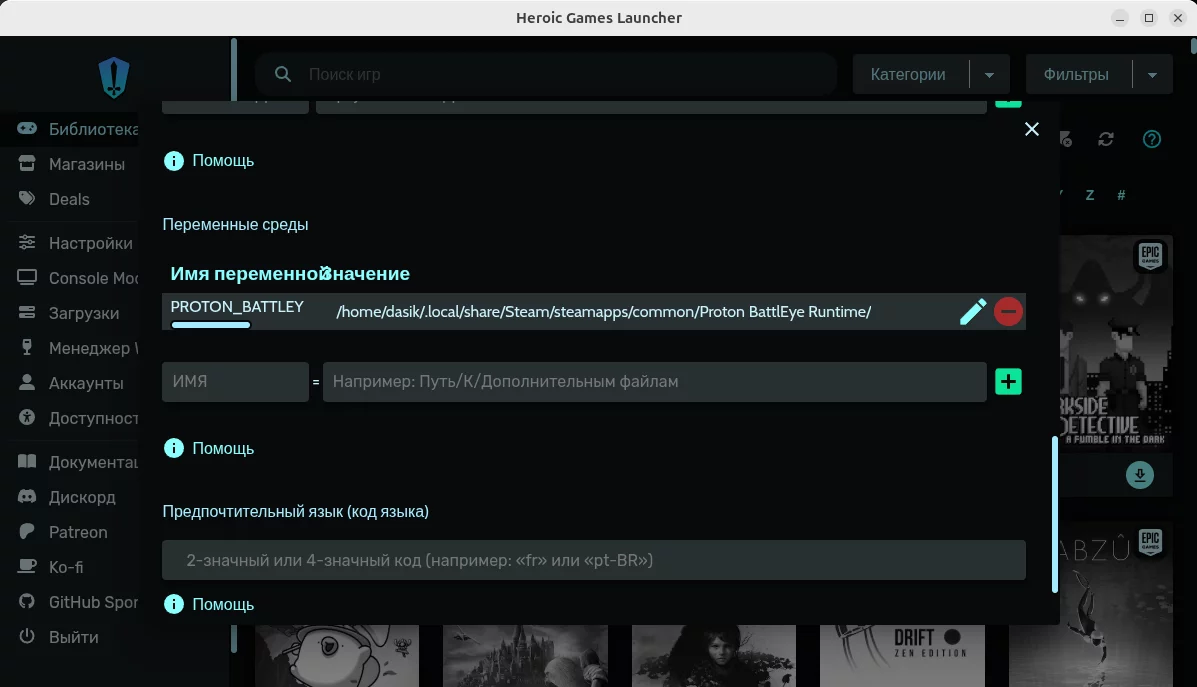Viewport: 1197px width, 687px height.
Task: Click the search magnifier icon
Action: 282,74
